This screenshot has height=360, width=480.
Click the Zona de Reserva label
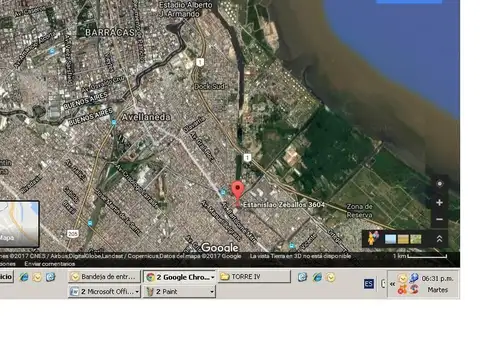pos(359,211)
